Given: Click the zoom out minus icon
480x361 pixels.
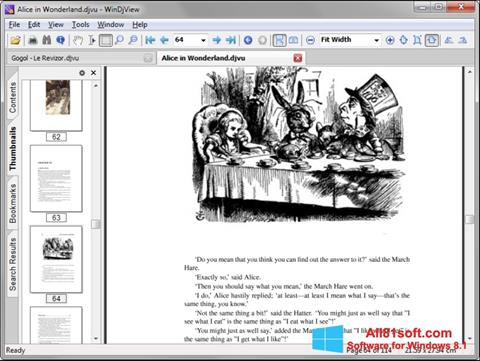Looking at the screenshot, I should tap(310, 40).
